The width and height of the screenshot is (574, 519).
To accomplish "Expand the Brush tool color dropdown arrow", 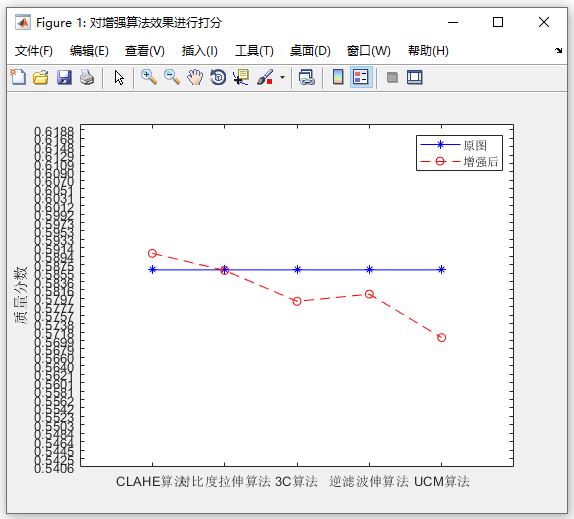I will click(282, 77).
